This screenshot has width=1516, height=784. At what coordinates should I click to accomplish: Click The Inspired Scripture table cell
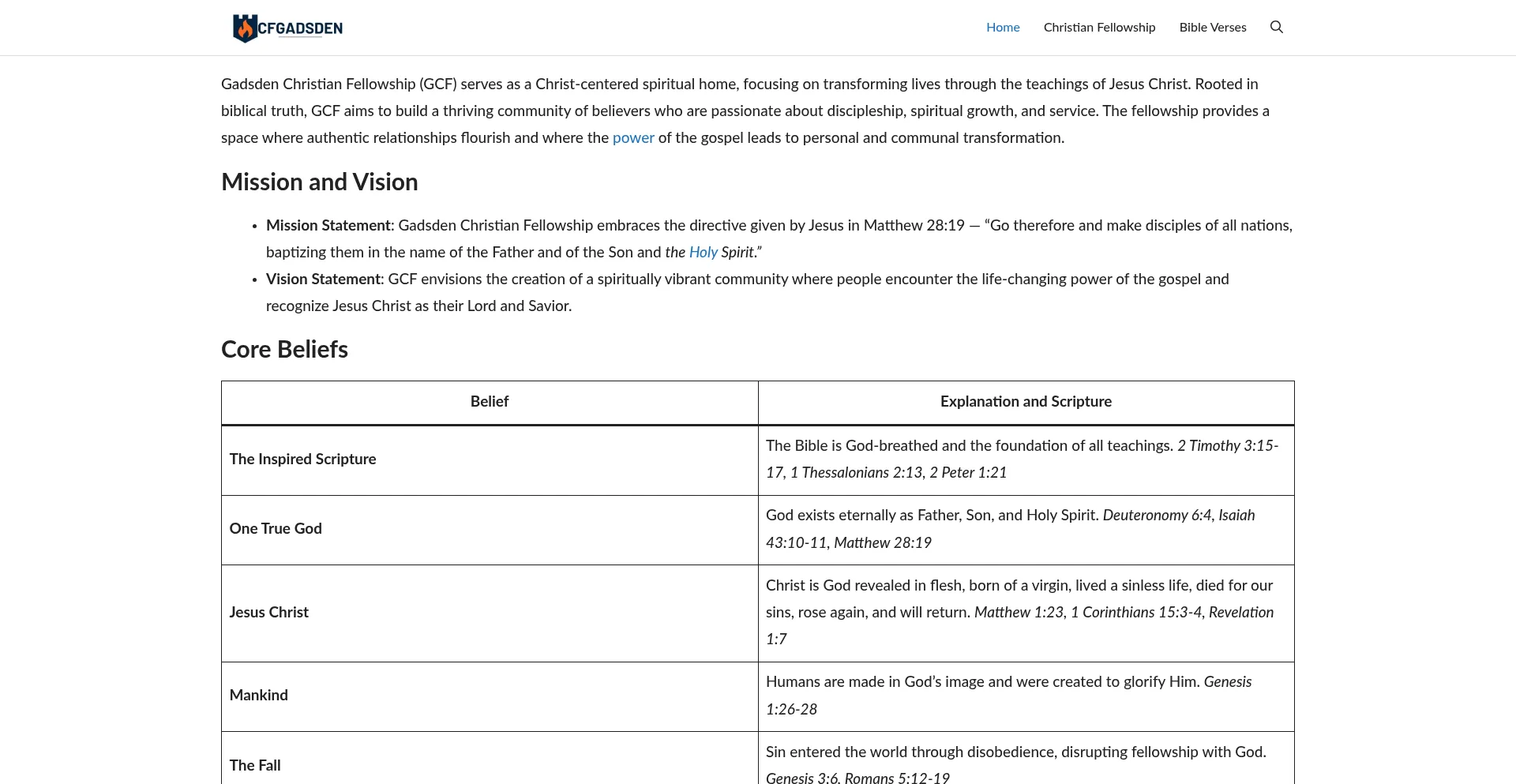click(x=302, y=460)
